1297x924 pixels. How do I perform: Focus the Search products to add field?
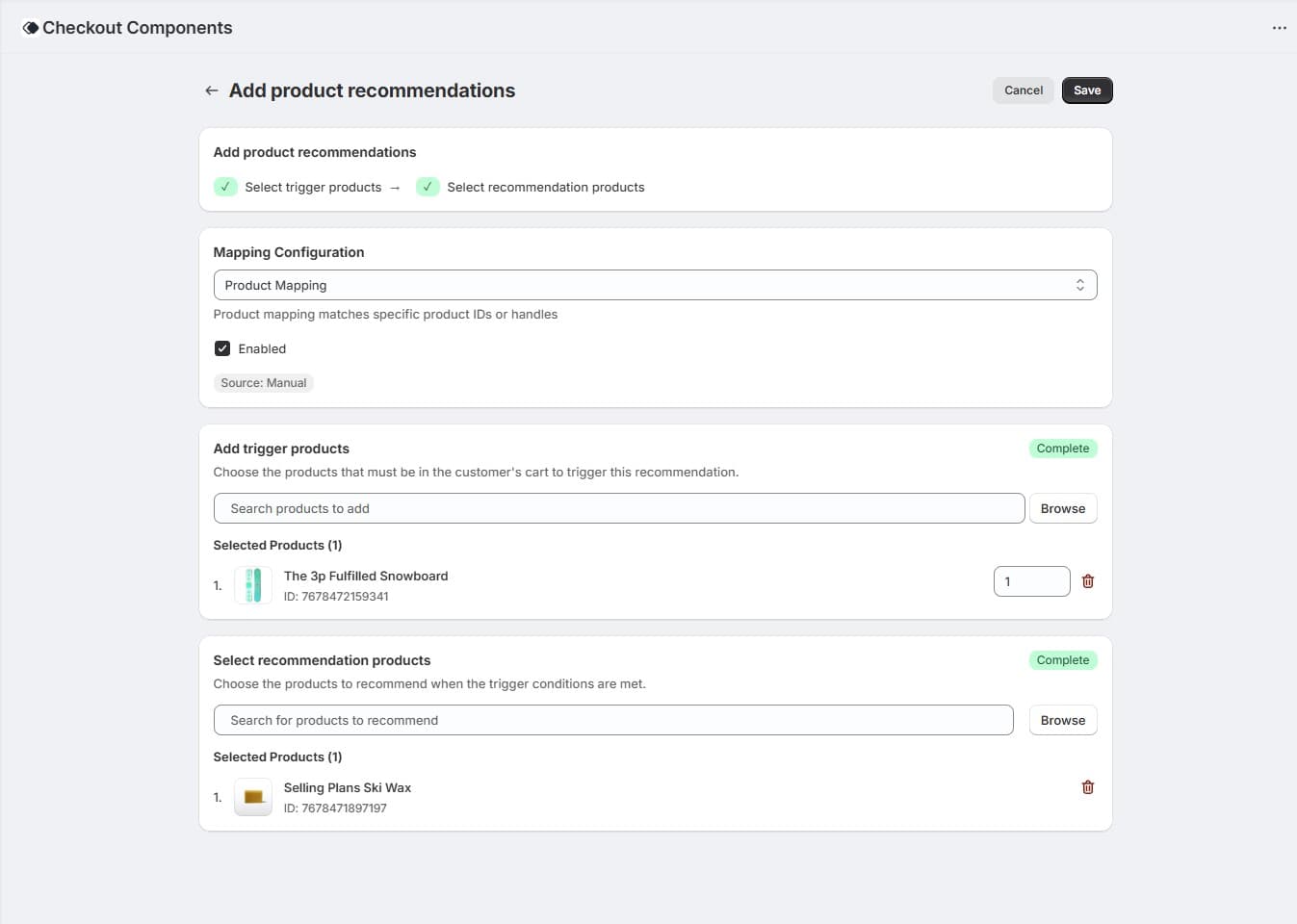pyautogui.click(x=619, y=508)
